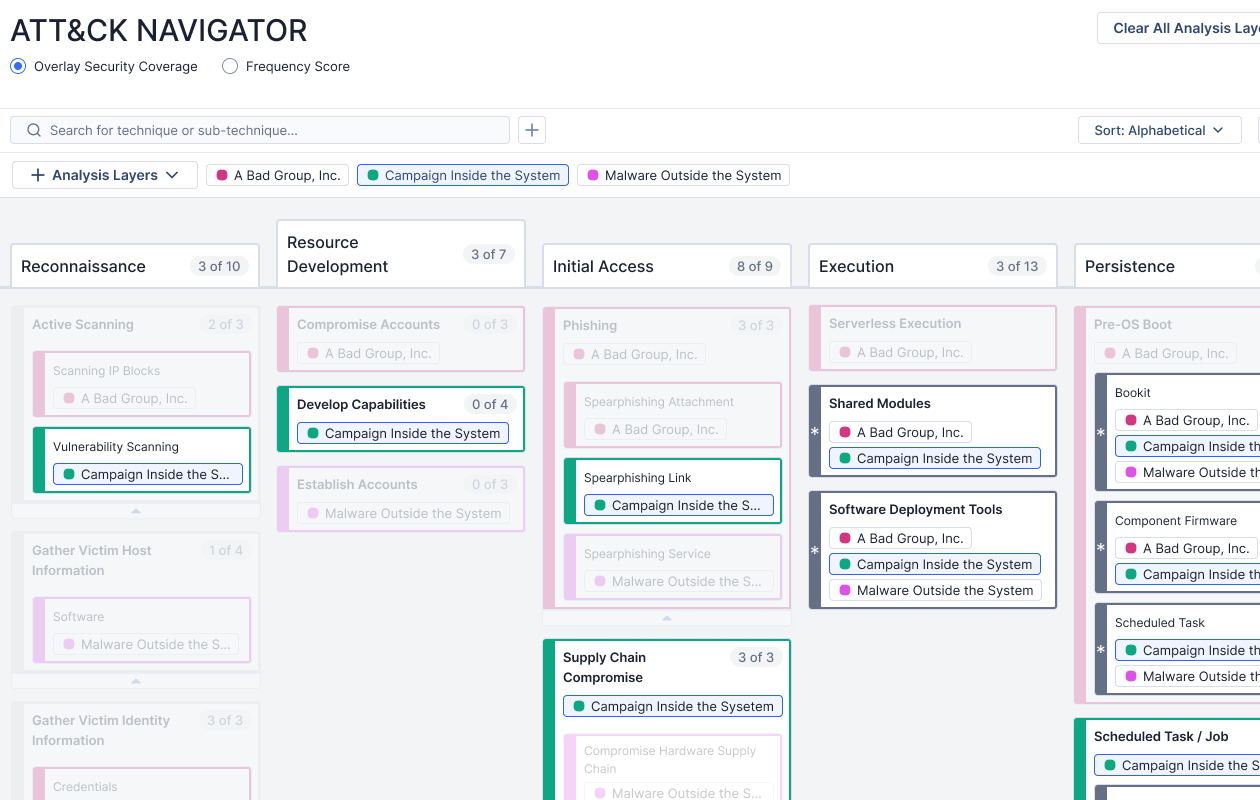
Task: Collapse the Phishing sub-techniques
Action: point(667,618)
